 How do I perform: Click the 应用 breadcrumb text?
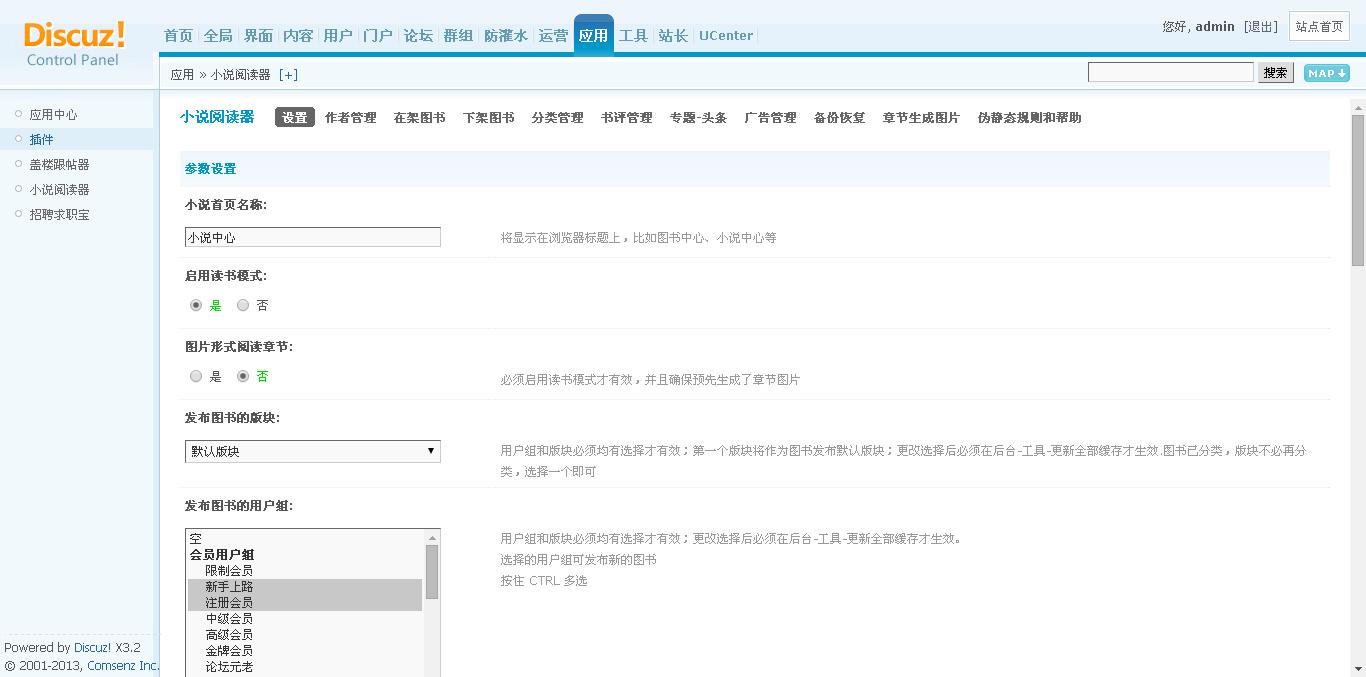click(182, 75)
